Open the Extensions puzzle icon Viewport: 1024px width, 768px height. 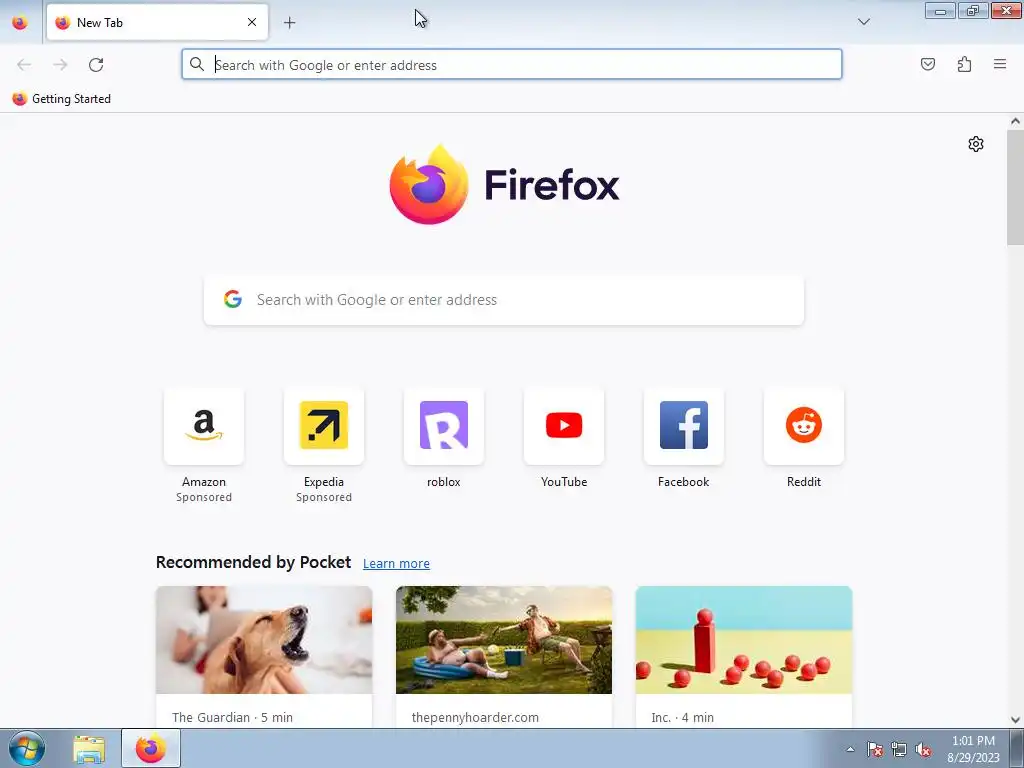964,64
